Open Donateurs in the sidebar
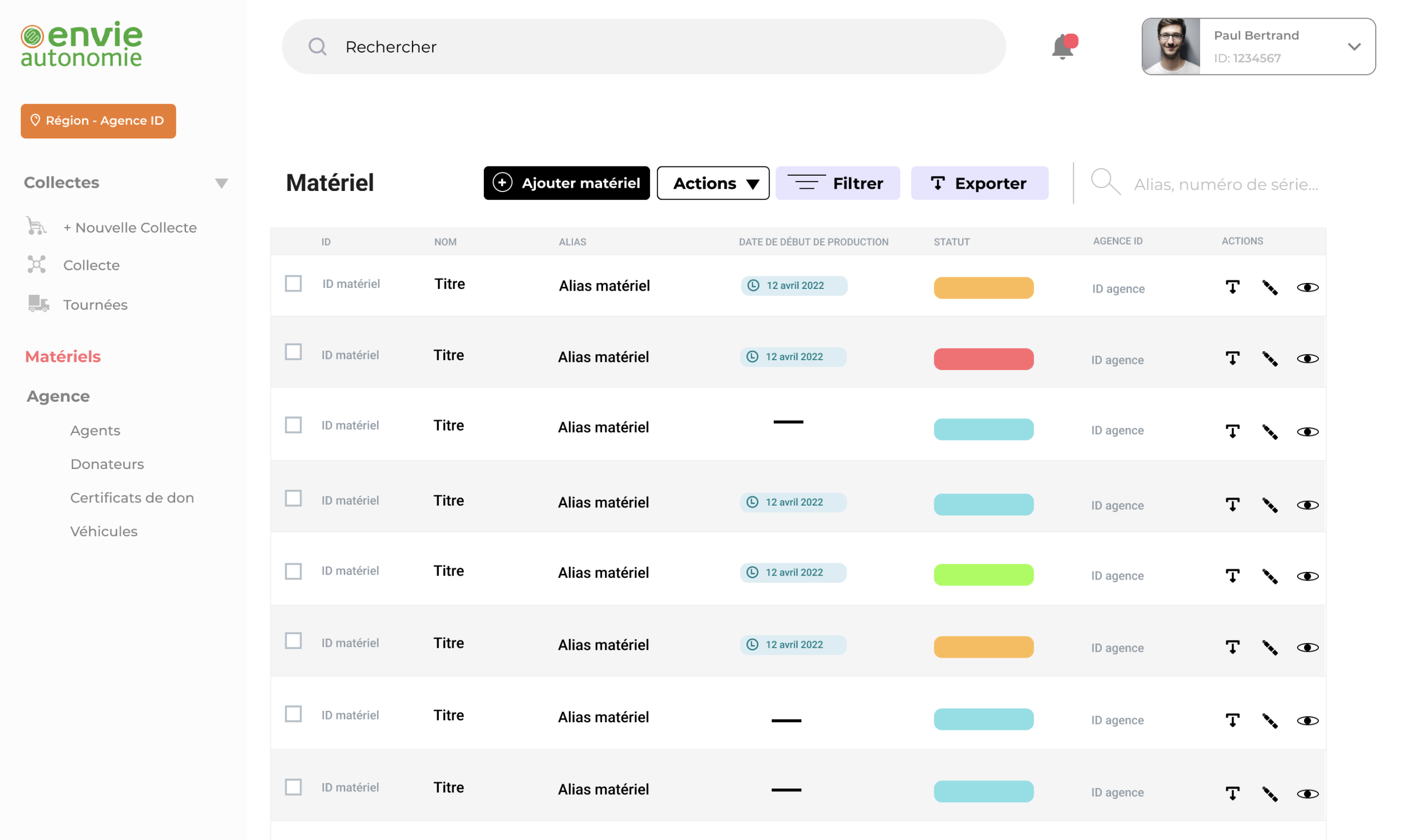 click(107, 464)
